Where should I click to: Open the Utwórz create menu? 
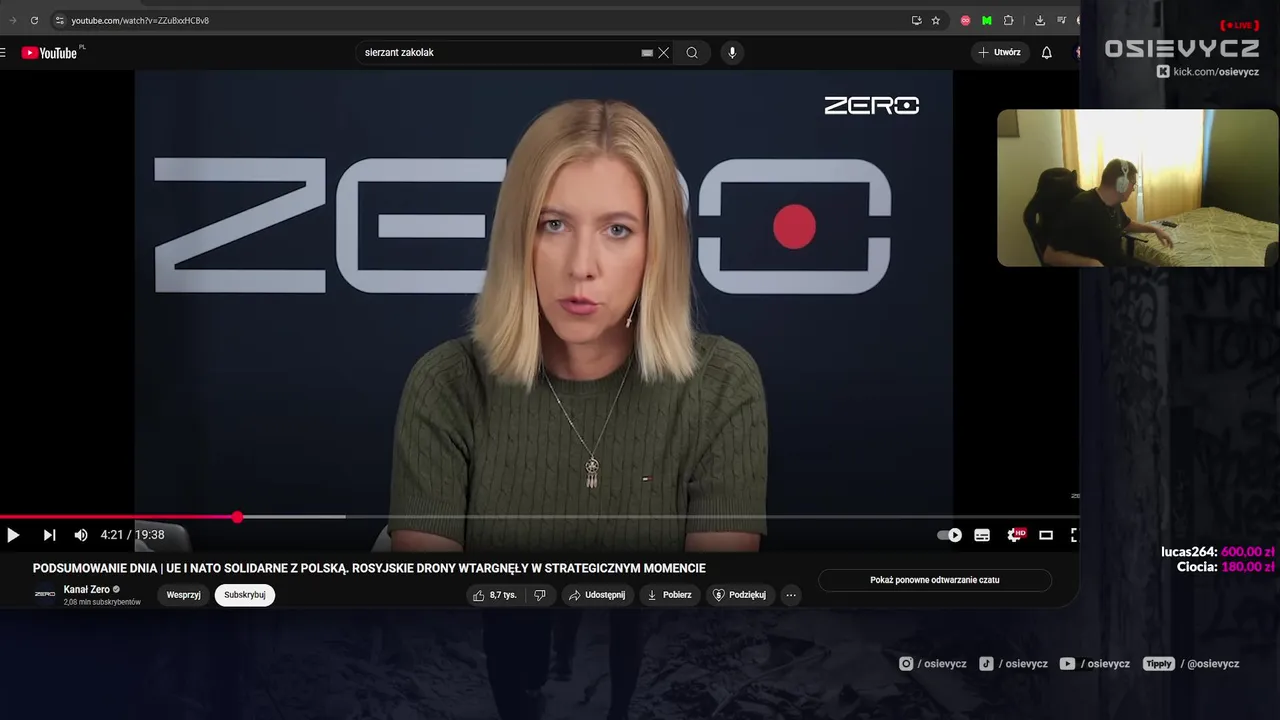pyautogui.click(x=1000, y=53)
